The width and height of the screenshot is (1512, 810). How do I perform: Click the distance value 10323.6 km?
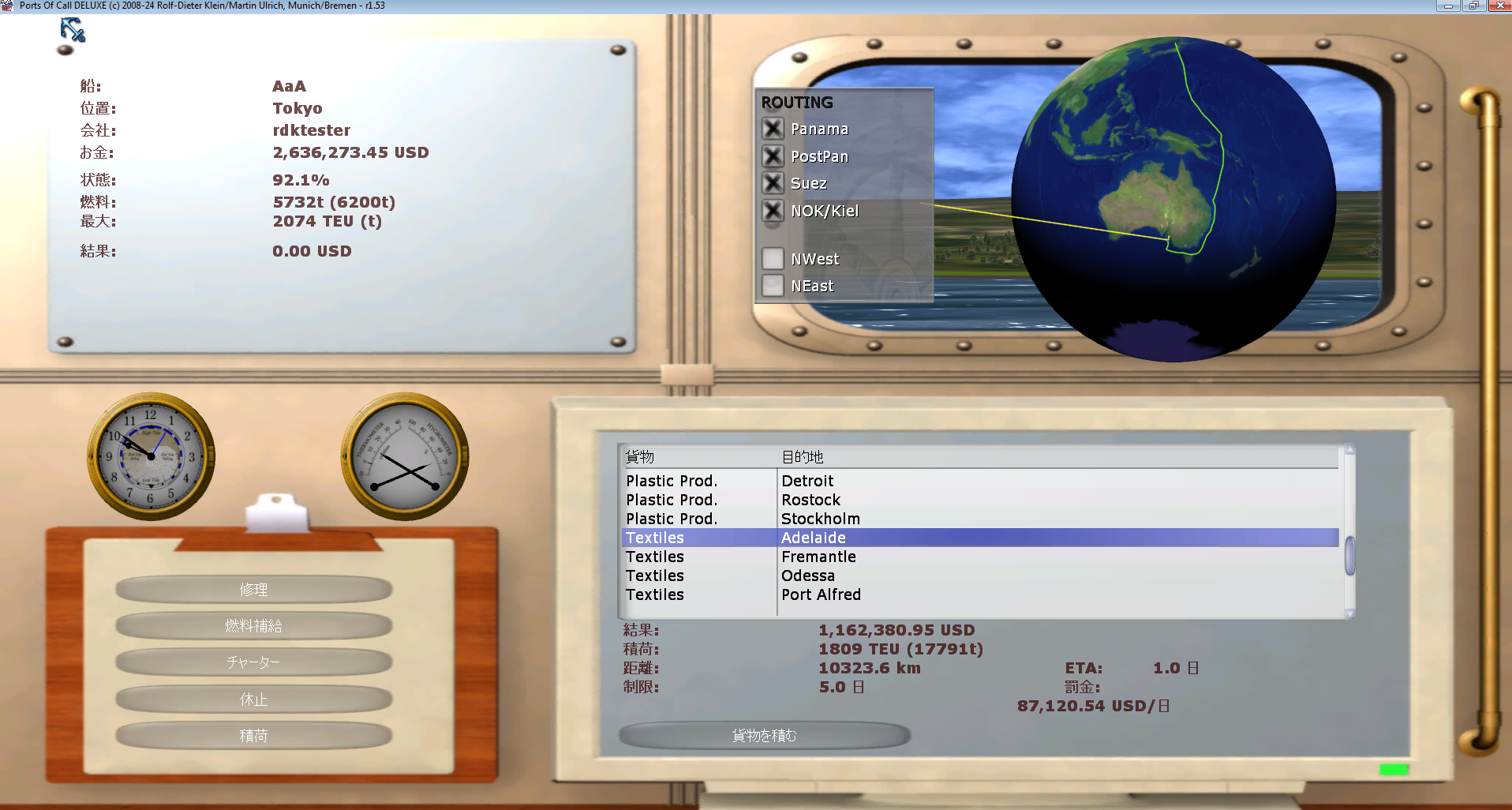[869, 668]
